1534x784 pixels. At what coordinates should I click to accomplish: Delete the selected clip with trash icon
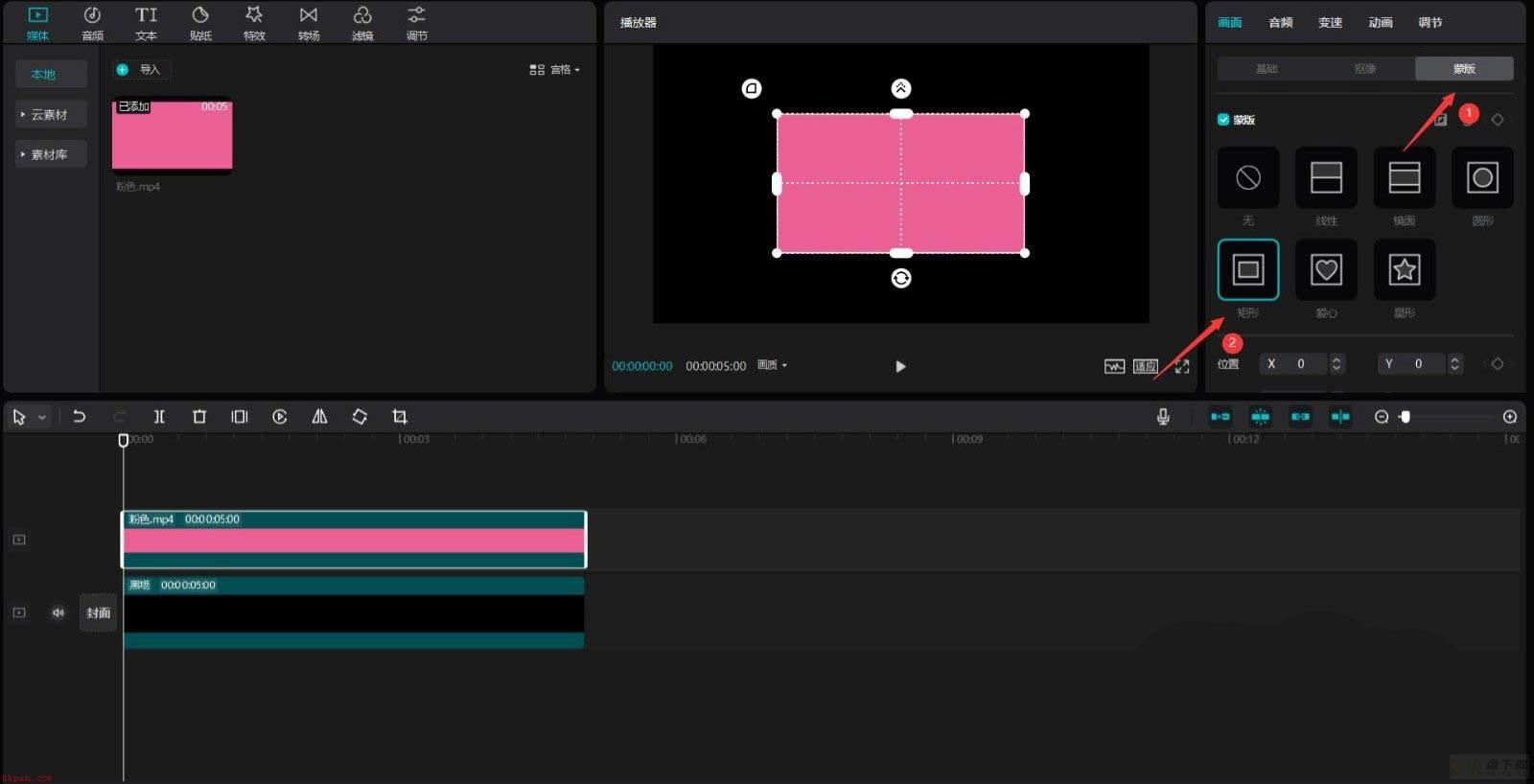199,416
